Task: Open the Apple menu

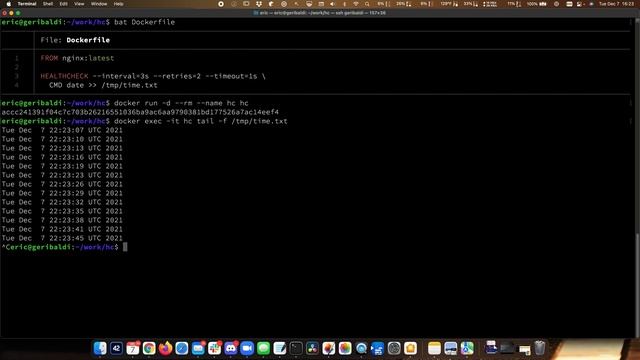Action: pyautogui.click(x=9, y=4)
